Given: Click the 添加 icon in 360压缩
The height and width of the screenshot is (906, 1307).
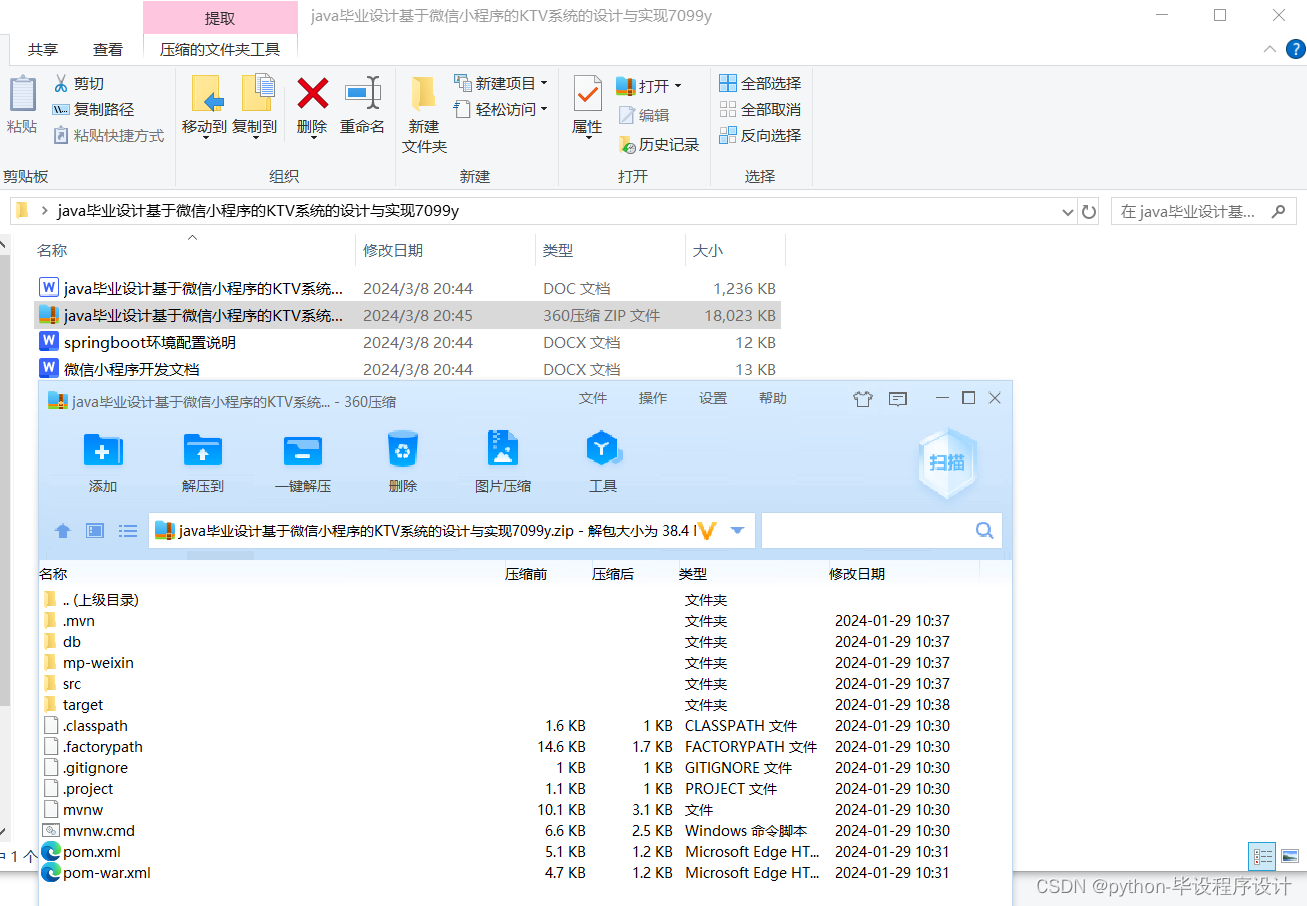Looking at the screenshot, I should 103,450.
